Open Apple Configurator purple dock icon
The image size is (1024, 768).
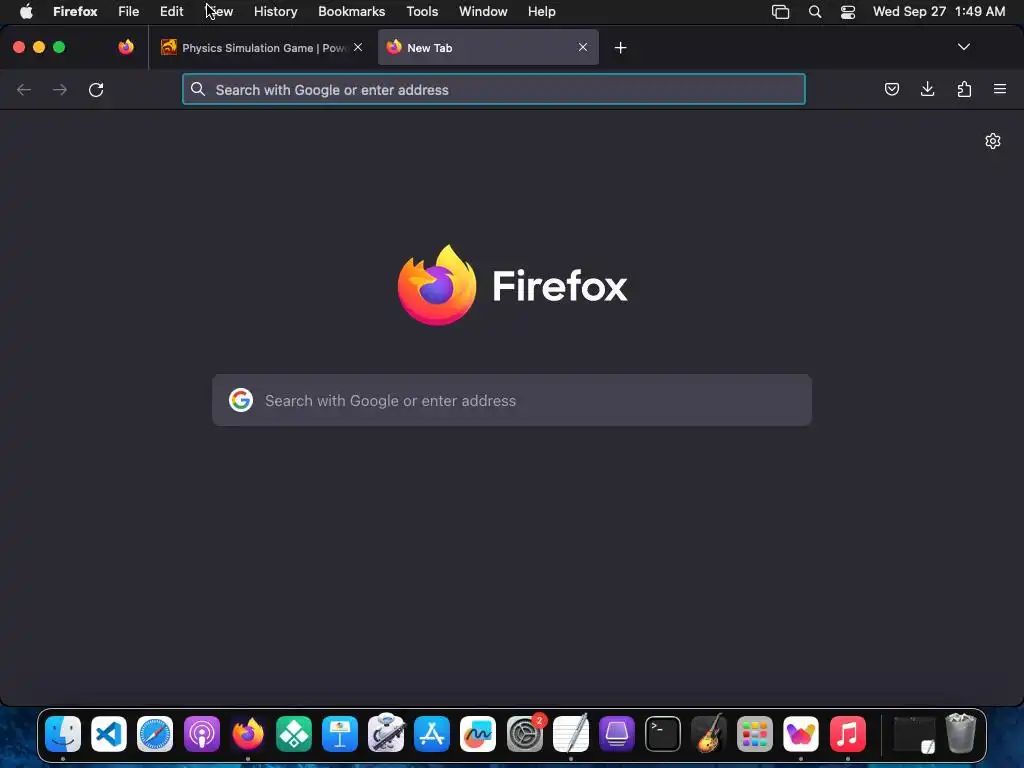click(x=616, y=734)
